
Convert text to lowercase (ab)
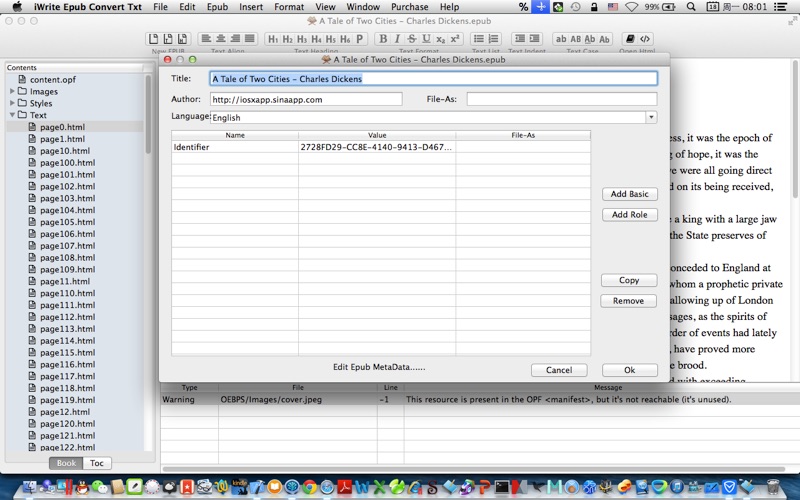click(x=561, y=39)
